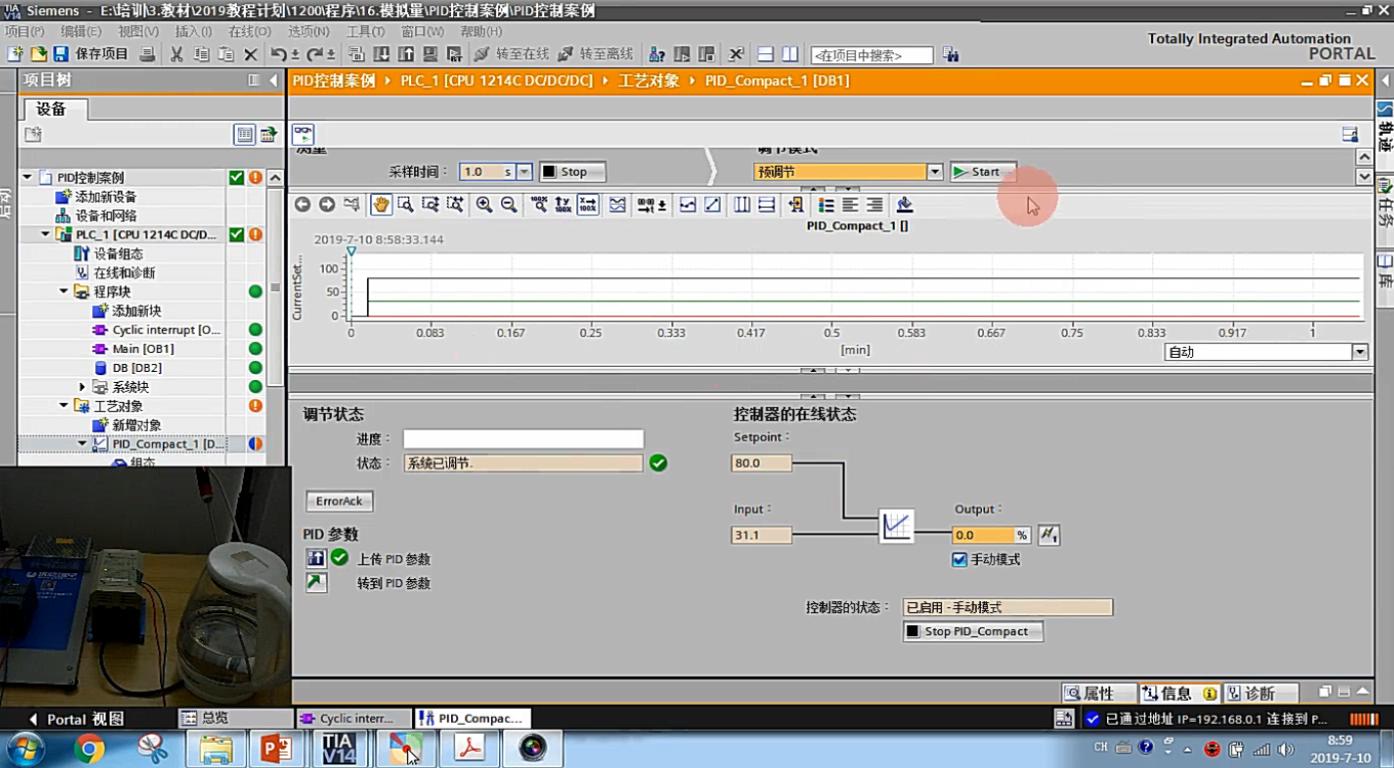1394x768 pixels.
Task: Open the sampling time unit dropdown
Action: (524, 172)
